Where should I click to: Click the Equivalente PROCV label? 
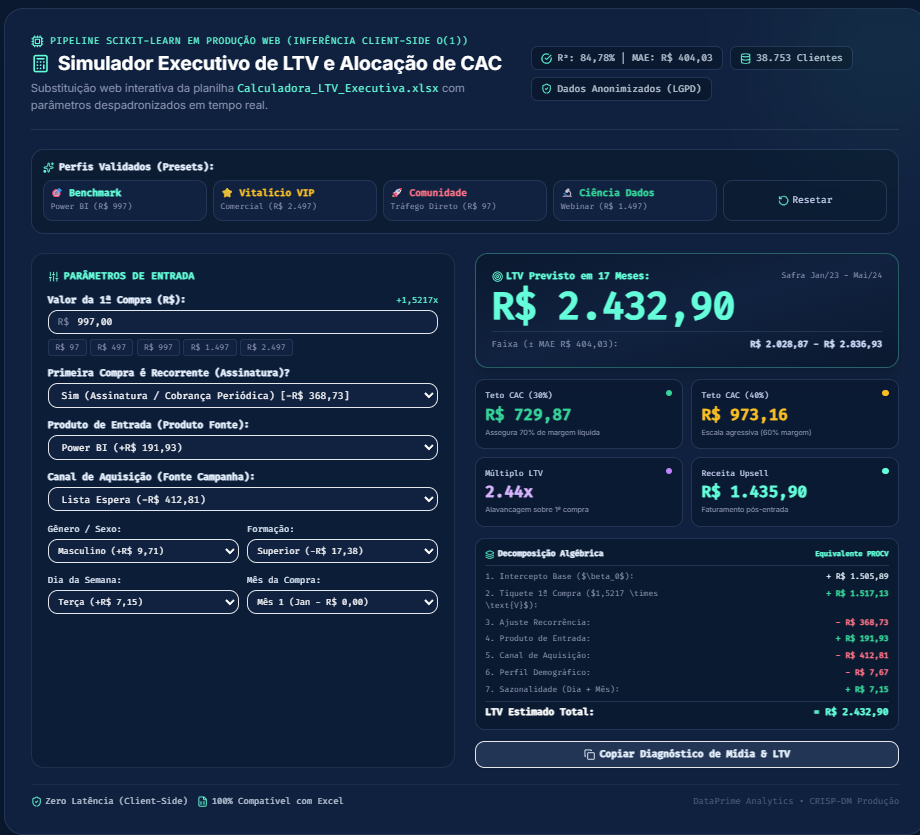(852, 554)
